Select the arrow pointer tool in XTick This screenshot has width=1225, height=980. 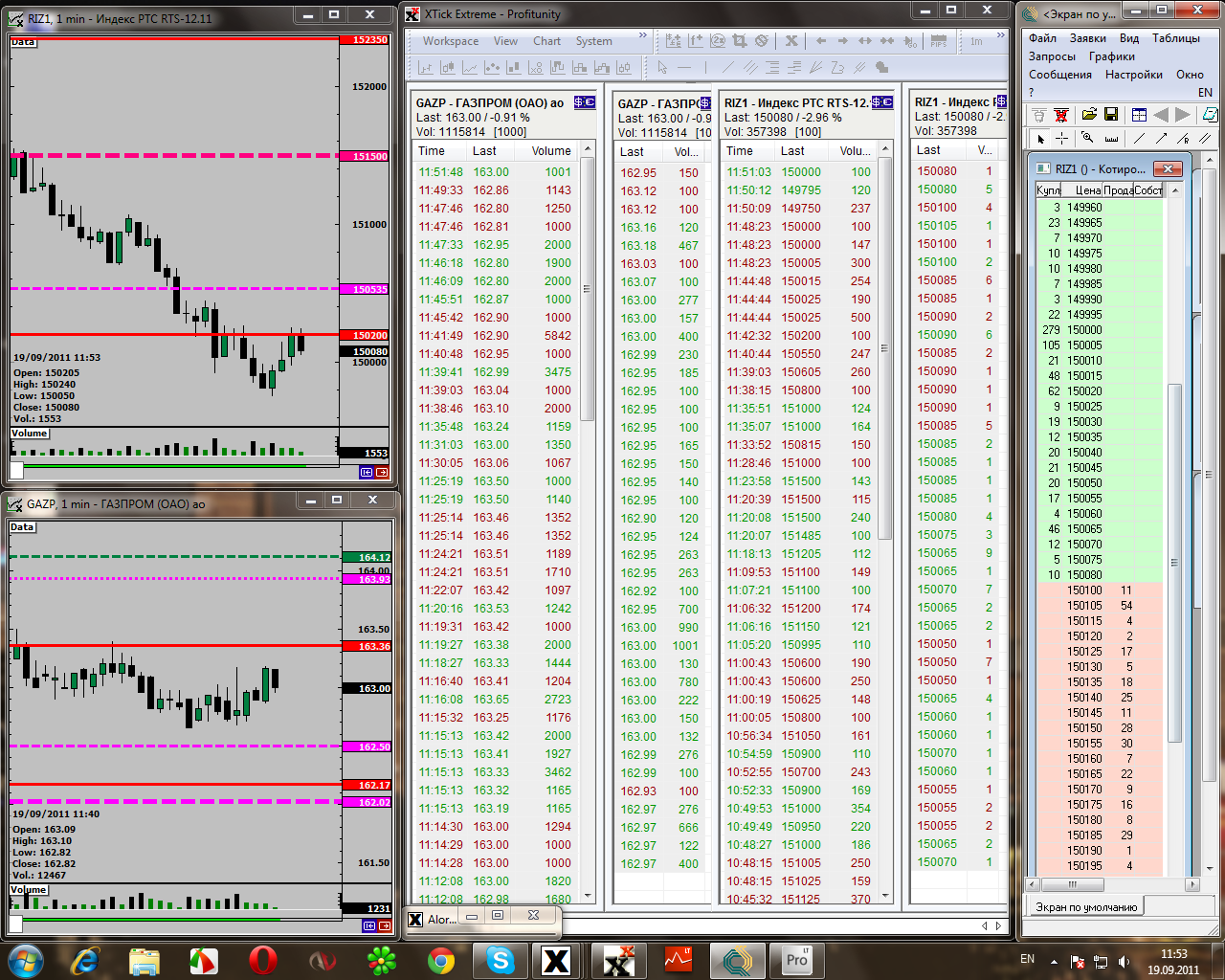662,68
